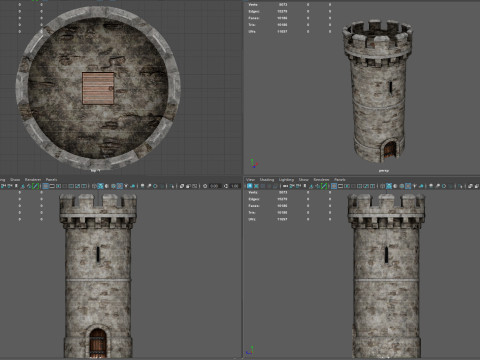Screen dimensions: 480x360
Task: Open Panels menu in front-view panel
Action: [x=51, y=180]
